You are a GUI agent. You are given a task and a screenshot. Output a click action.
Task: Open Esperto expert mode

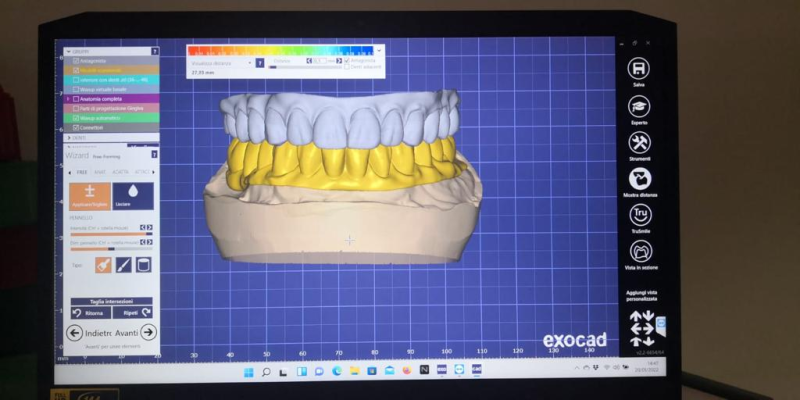point(638,104)
